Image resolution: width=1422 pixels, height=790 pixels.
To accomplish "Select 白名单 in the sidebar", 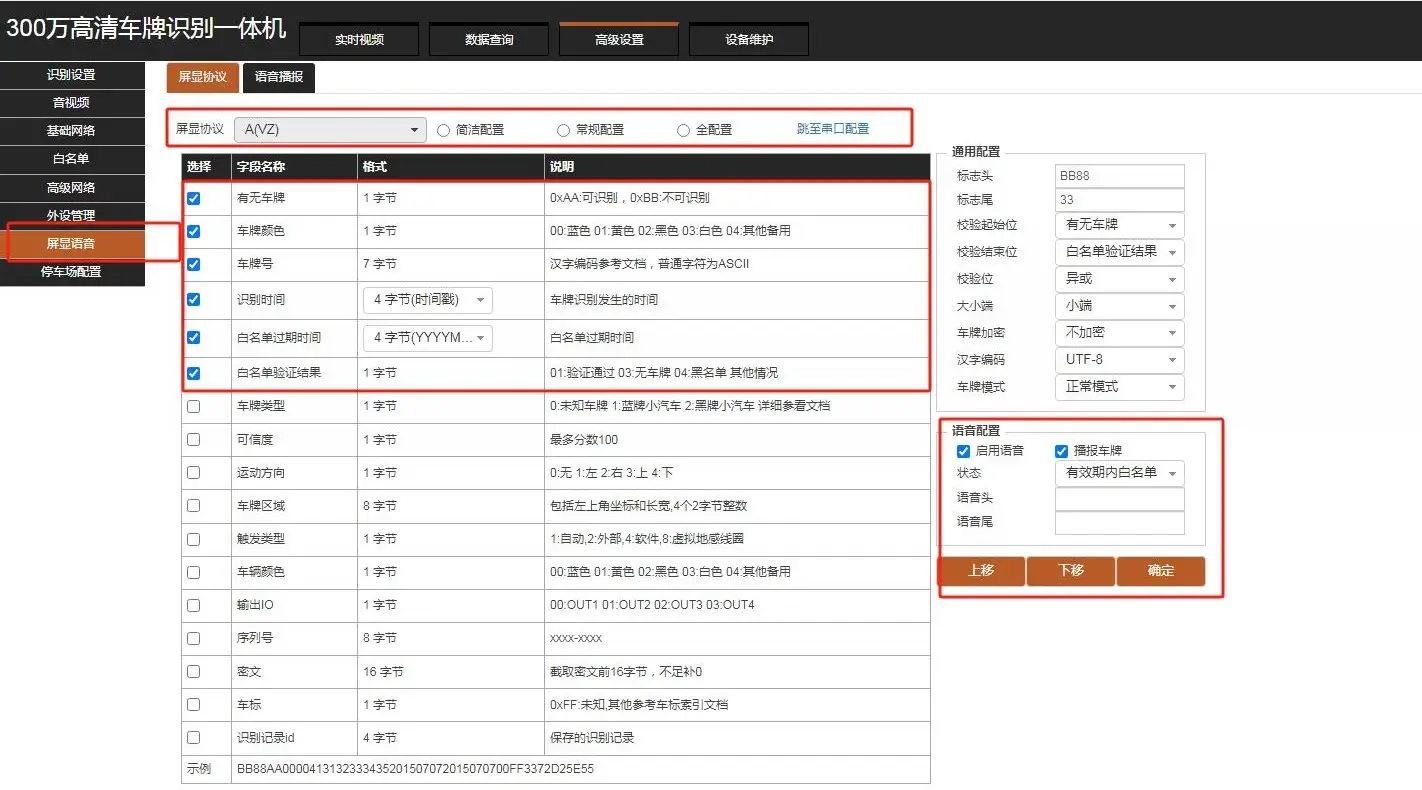I will pyautogui.click(x=71, y=159).
